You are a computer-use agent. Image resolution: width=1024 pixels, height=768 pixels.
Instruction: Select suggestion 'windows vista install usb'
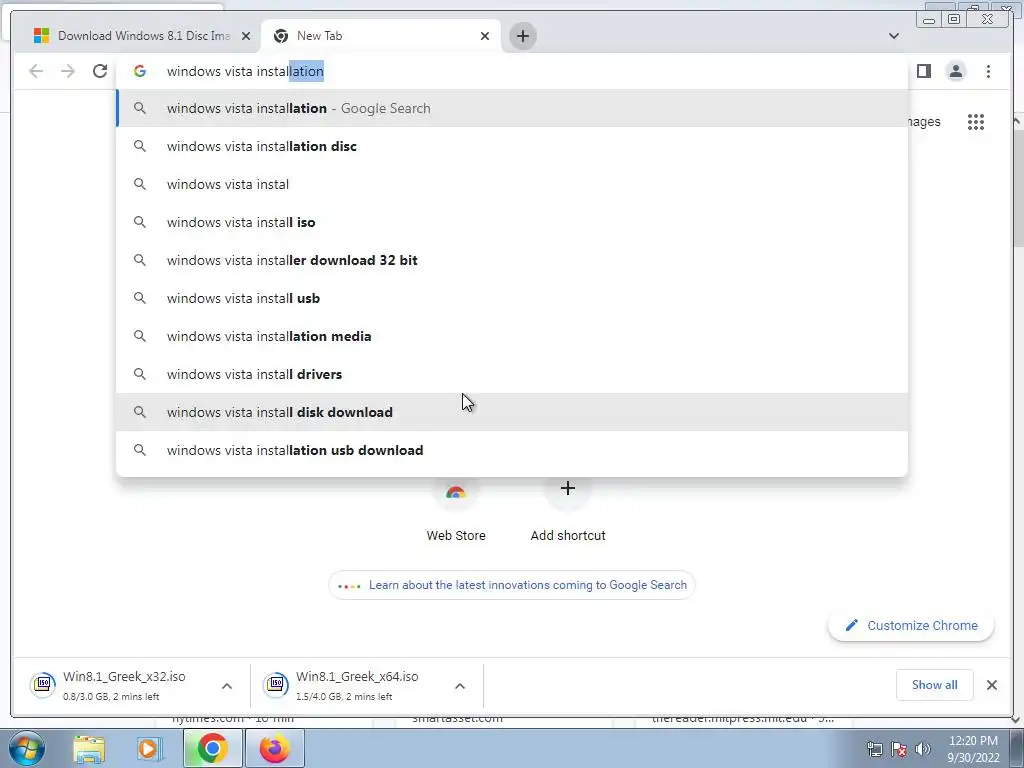[512, 298]
